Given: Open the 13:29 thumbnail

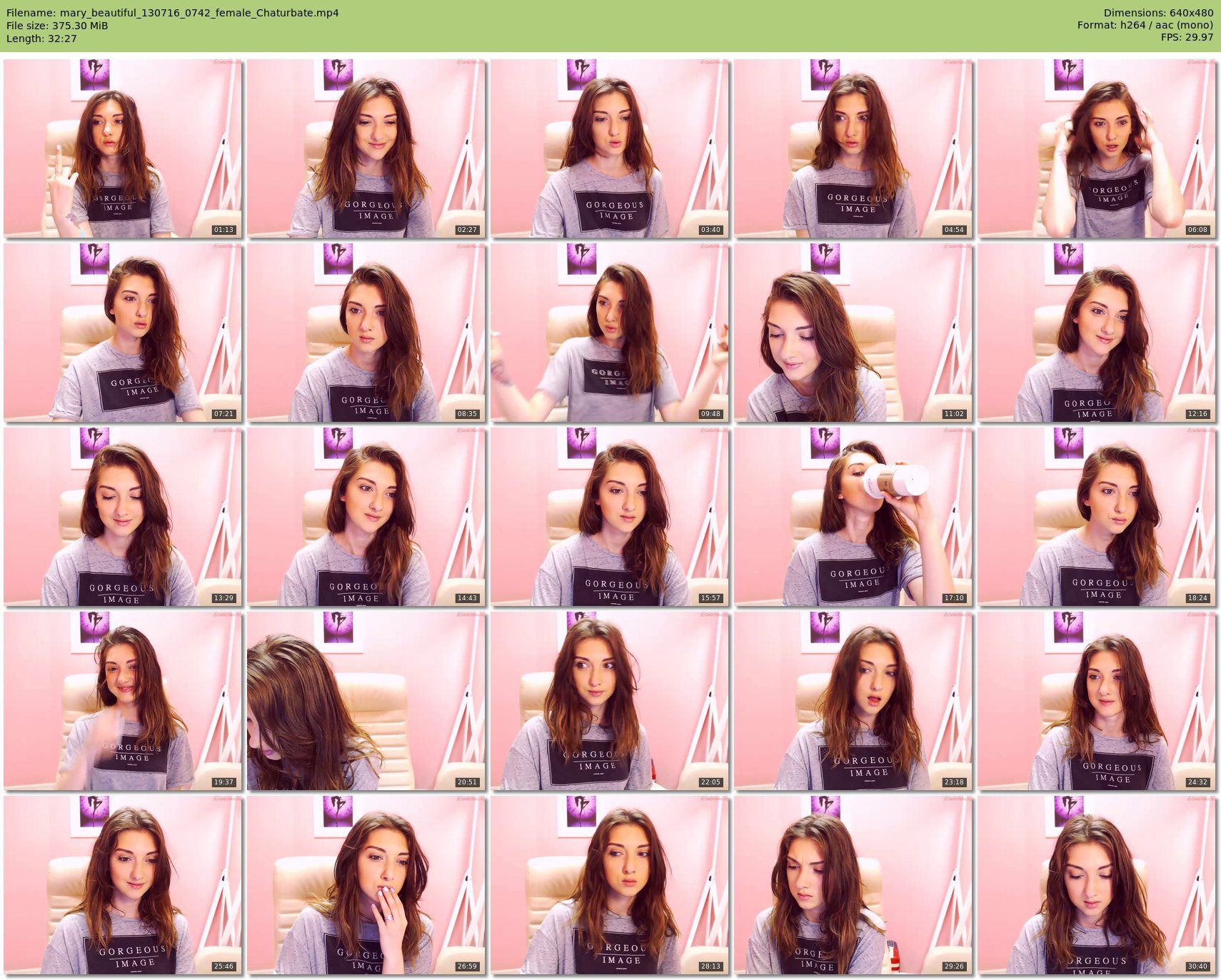Looking at the screenshot, I should coord(123,516).
